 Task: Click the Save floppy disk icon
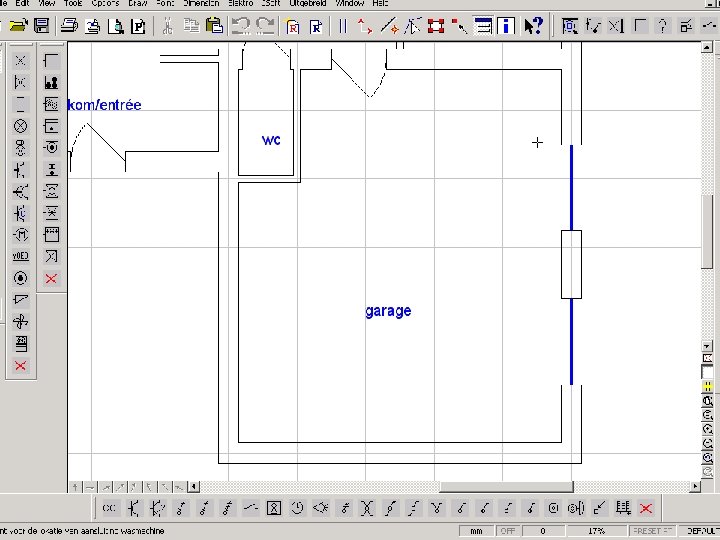42,25
